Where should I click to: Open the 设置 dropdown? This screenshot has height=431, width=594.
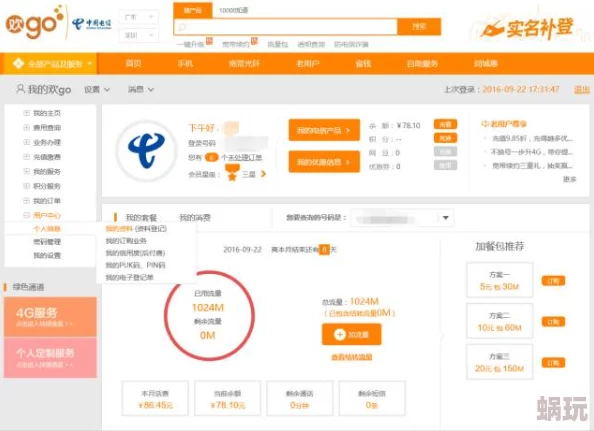point(97,90)
